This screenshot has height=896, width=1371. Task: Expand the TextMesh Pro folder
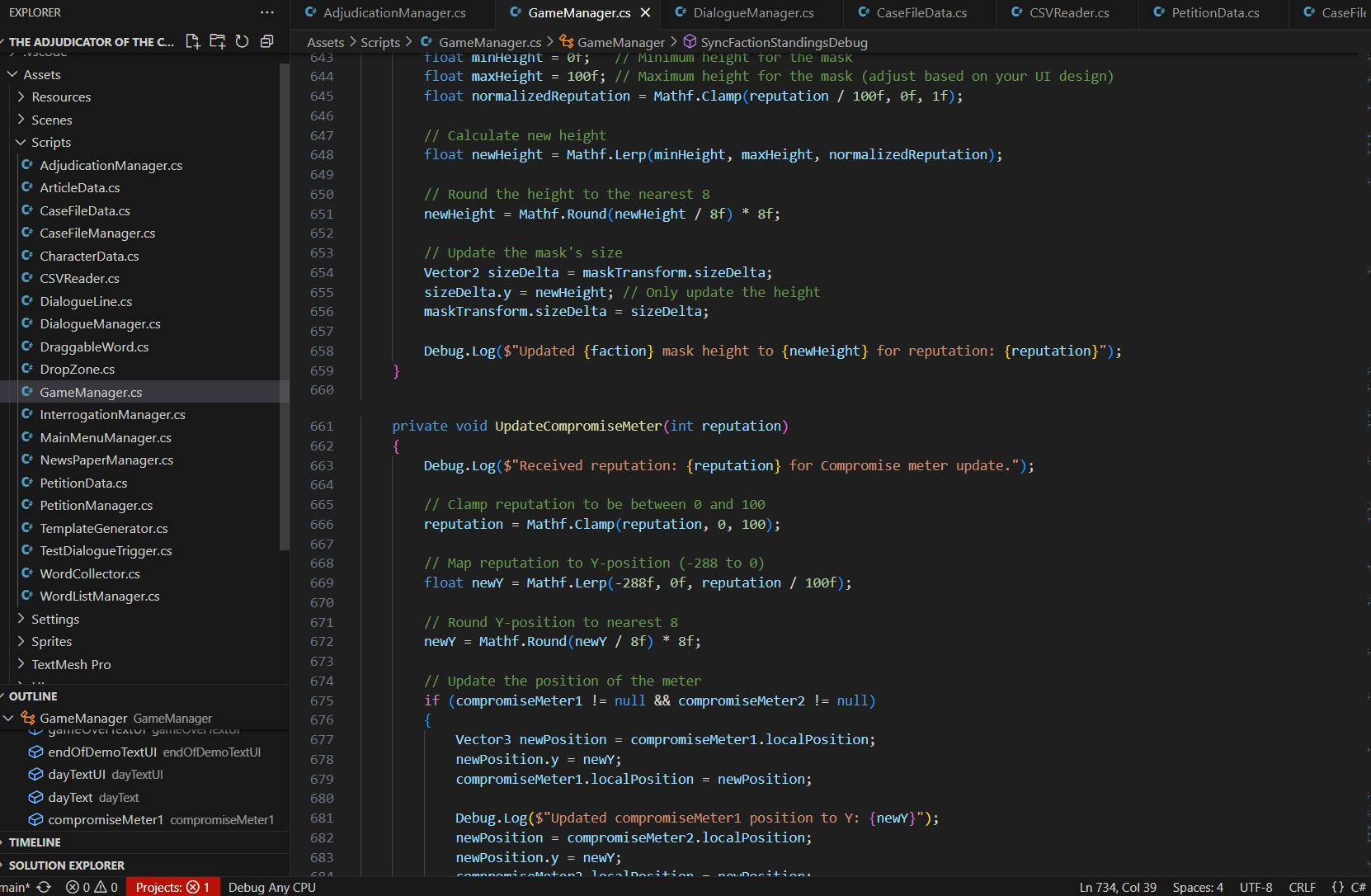(x=21, y=664)
